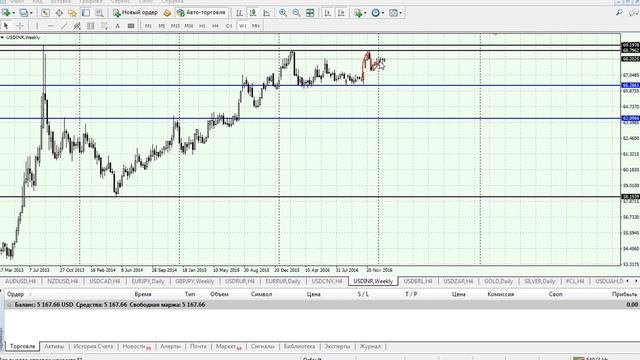Click the new chart icon
Screen dimensions: 640x360
6,13
